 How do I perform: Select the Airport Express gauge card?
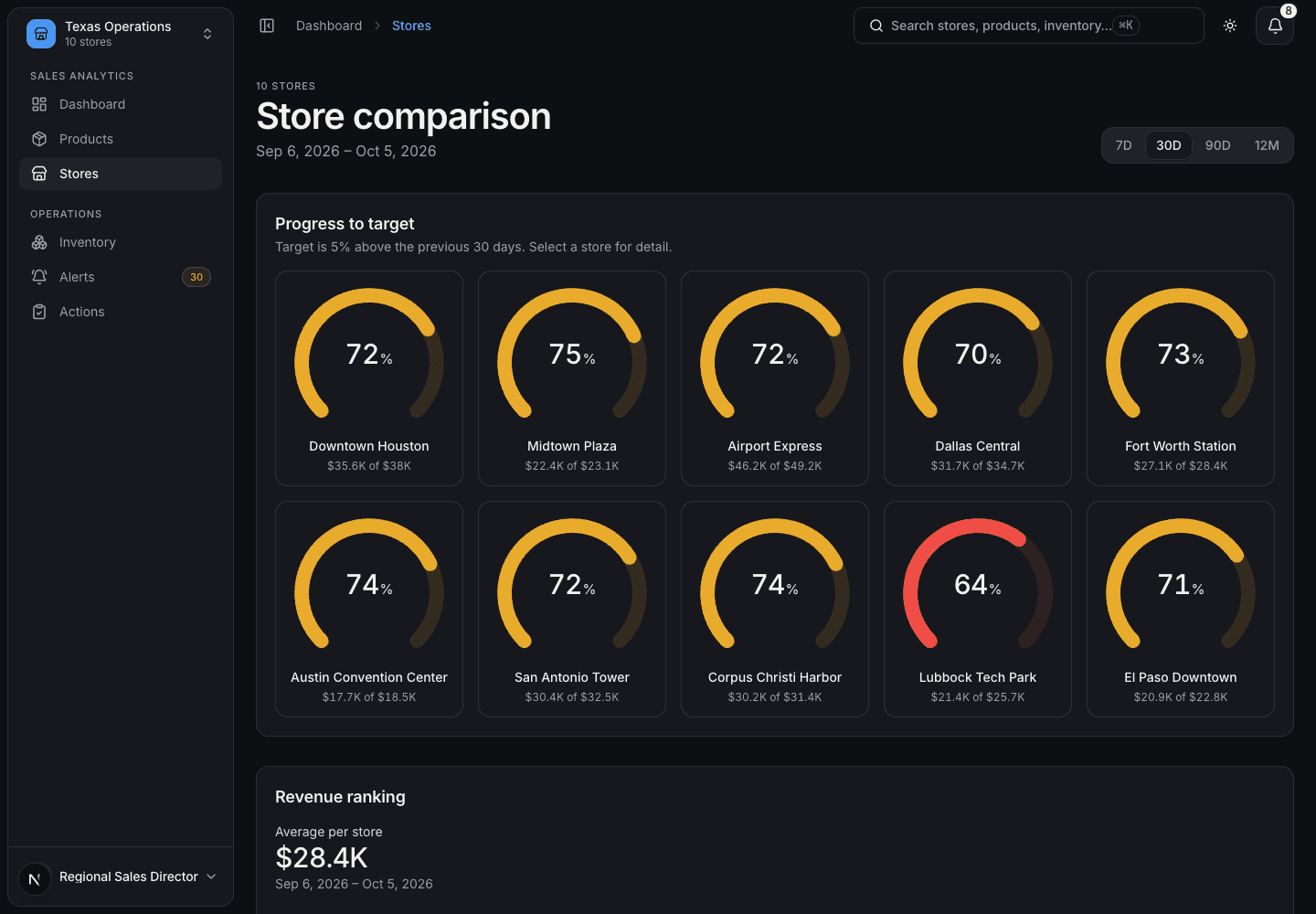775,378
